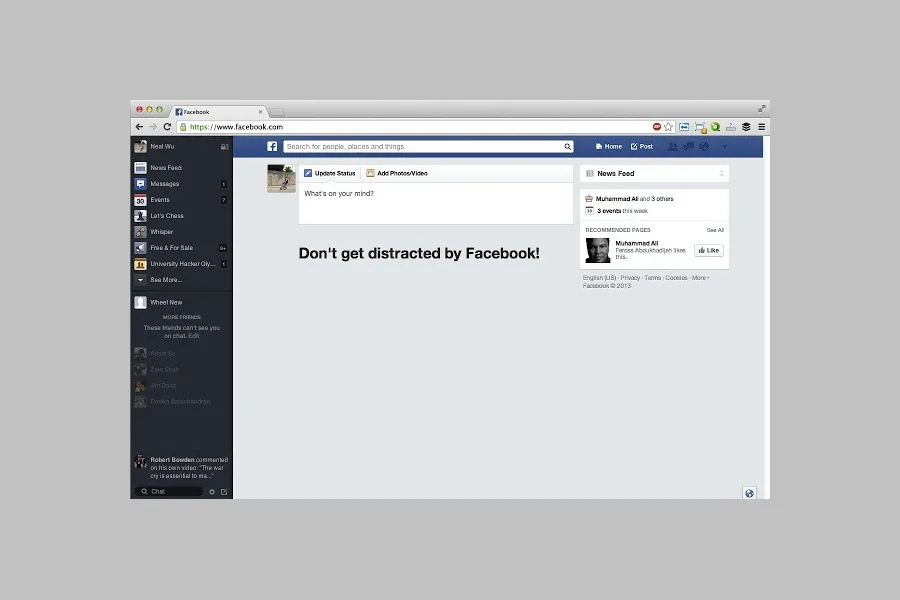Screen dimensions: 900x600
Task: Click the Whisper app icon
Action: point(140,232)
